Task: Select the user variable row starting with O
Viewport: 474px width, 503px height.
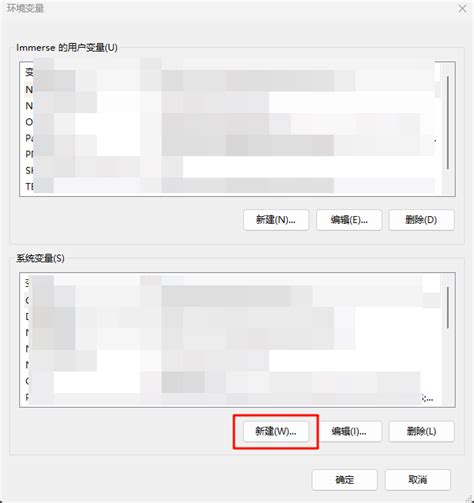Action: 230,122
